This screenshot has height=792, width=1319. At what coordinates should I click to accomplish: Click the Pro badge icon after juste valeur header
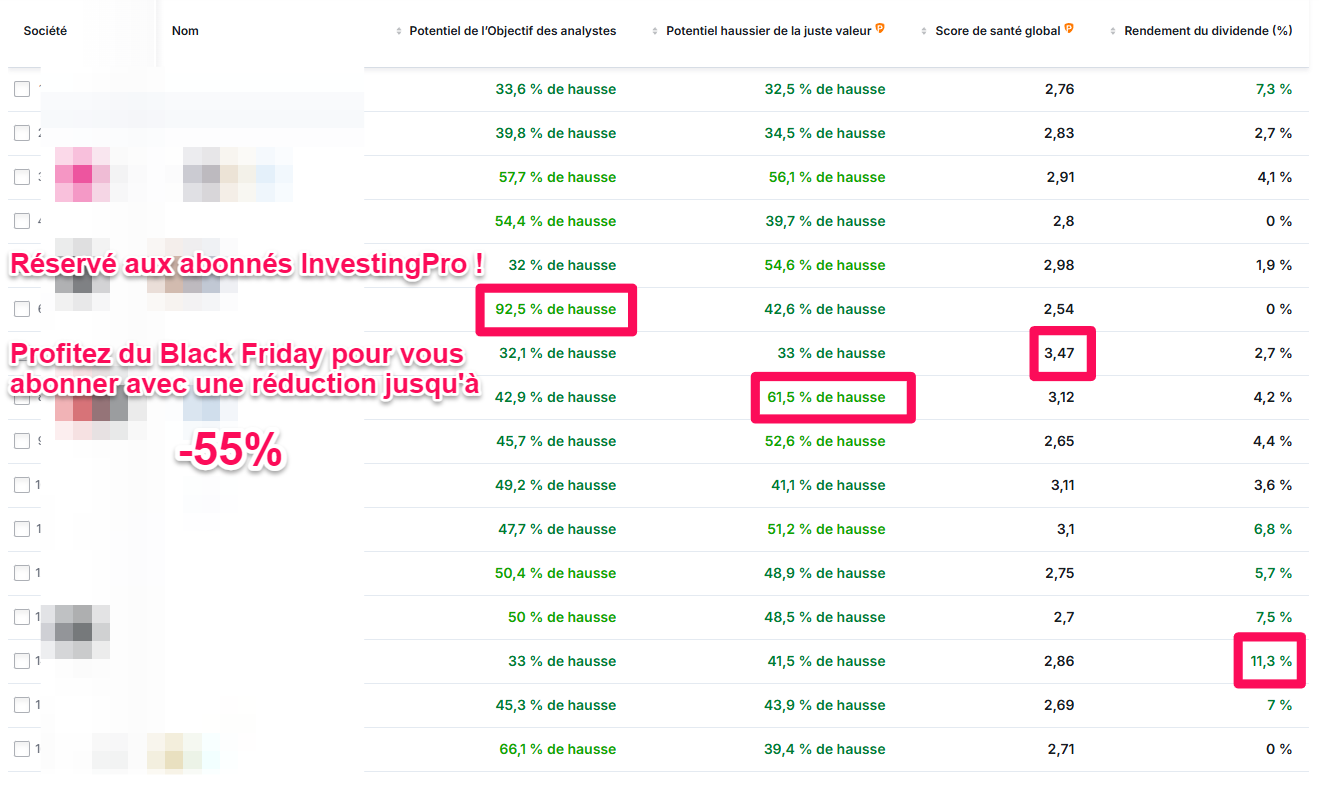click(x=880, y=29)
